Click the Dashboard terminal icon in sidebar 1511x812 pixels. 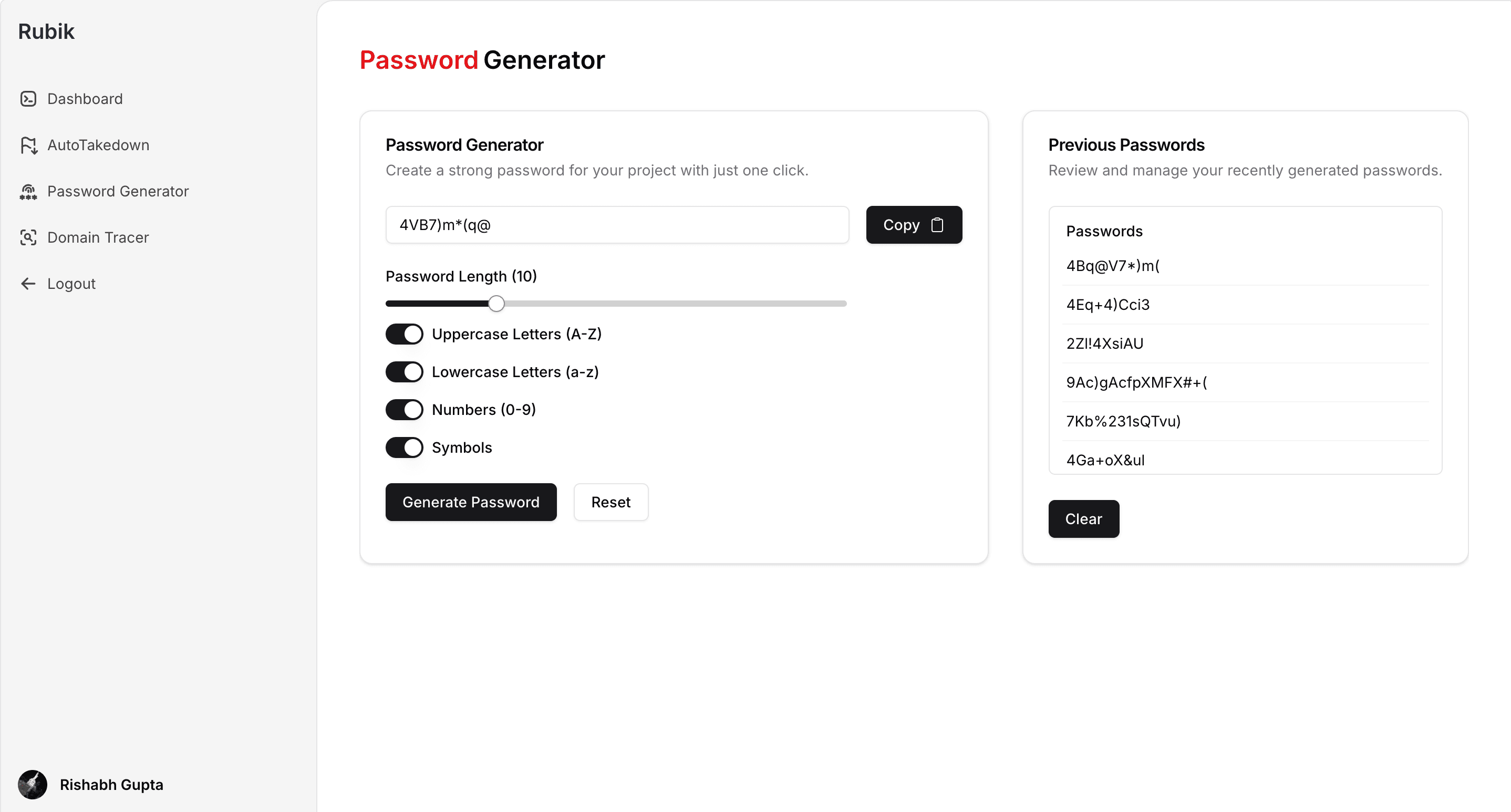(x=28, y=99)
